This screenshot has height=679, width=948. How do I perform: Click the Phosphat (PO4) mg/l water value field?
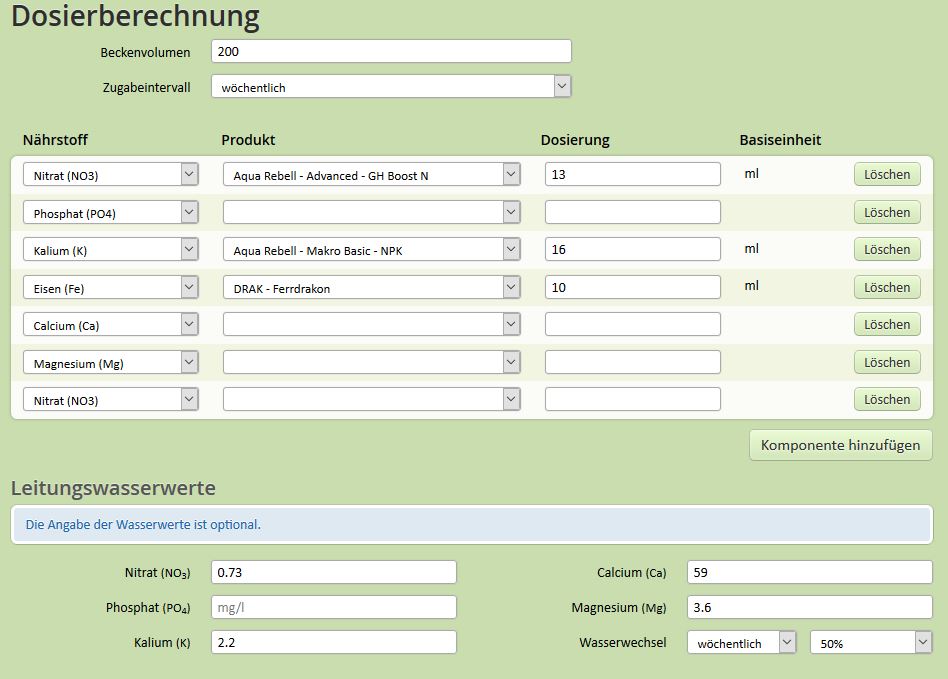tap(333, 607)
